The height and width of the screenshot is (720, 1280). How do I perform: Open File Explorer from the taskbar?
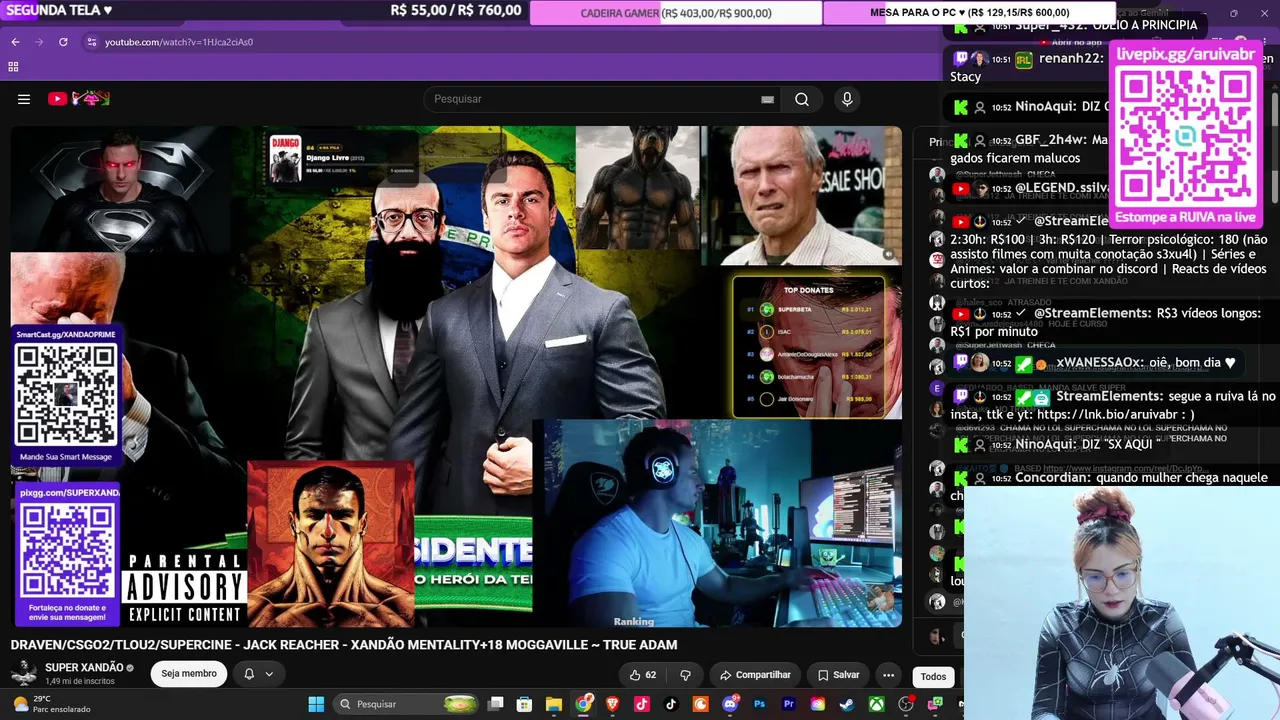pyautogui.click(x=554, y=704)
